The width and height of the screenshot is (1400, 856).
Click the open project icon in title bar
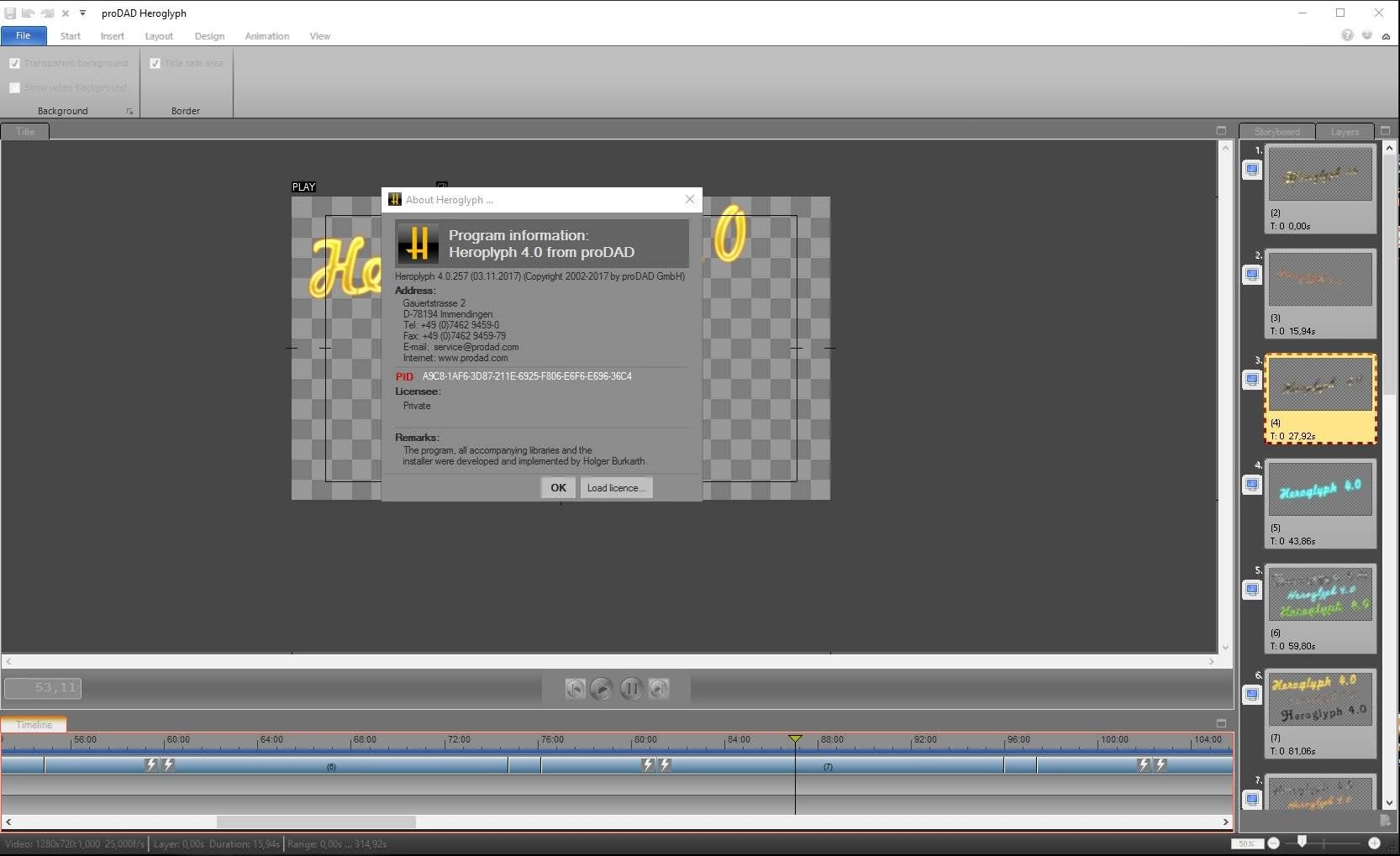28,13
